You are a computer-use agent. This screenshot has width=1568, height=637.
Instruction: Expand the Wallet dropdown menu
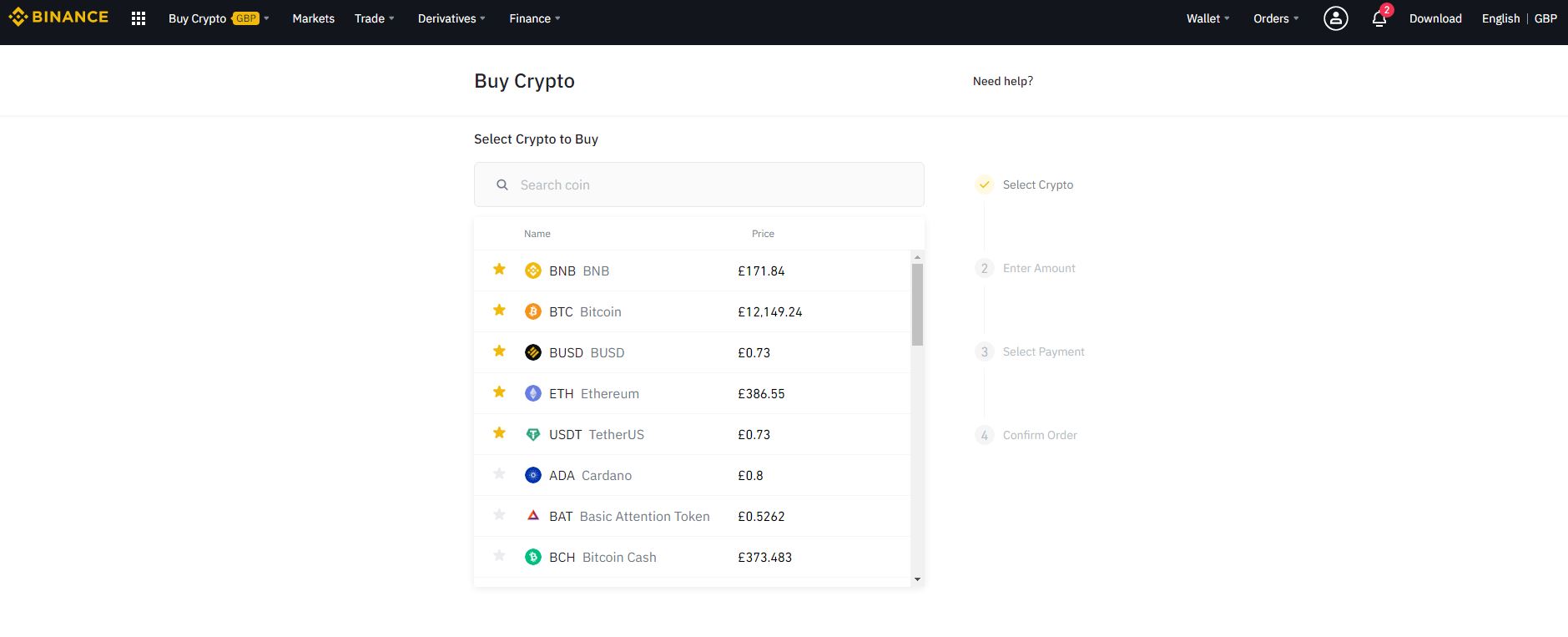pos(1208,18)
